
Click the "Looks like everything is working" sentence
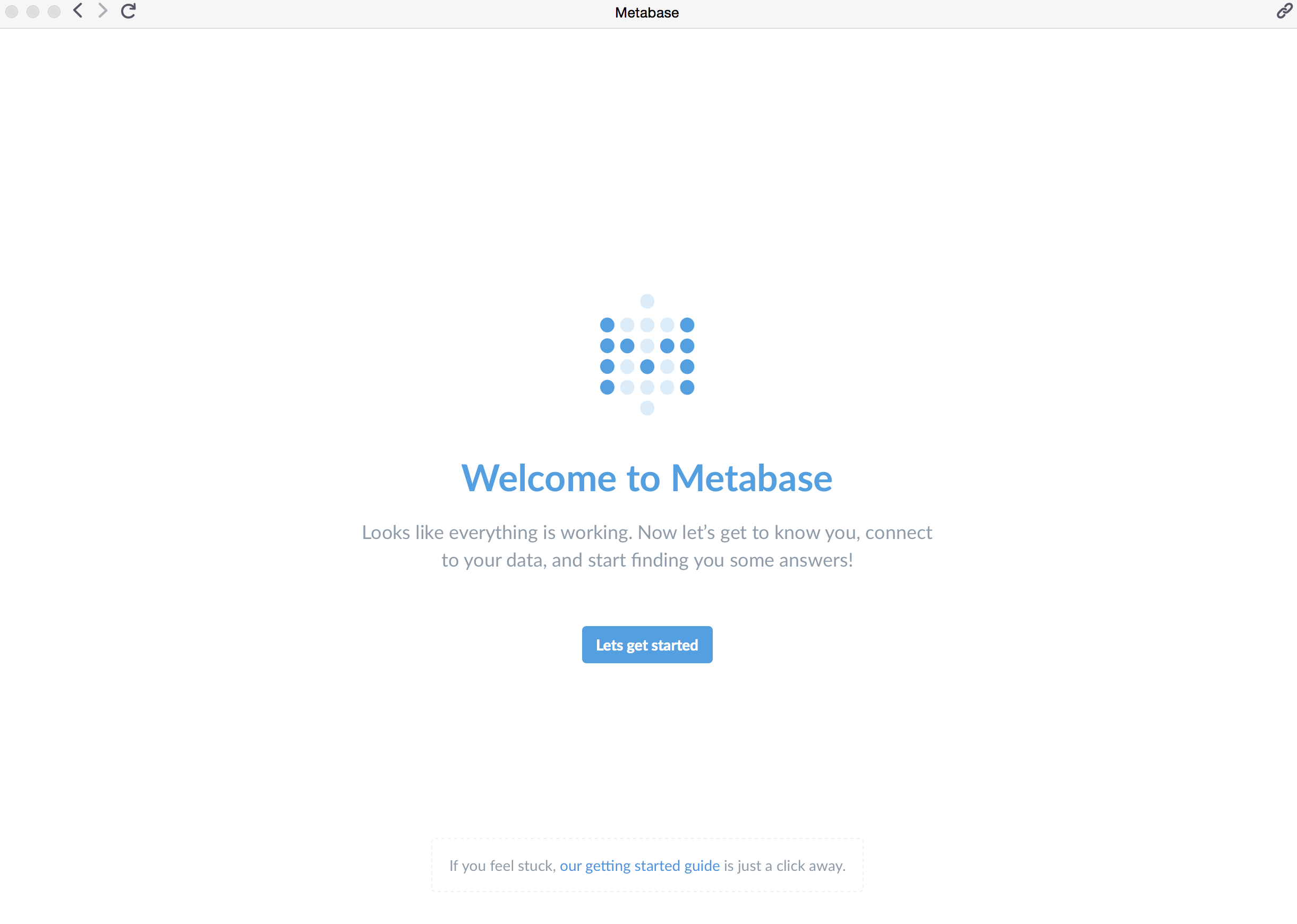pyautogui.click(x=498, y=533)
